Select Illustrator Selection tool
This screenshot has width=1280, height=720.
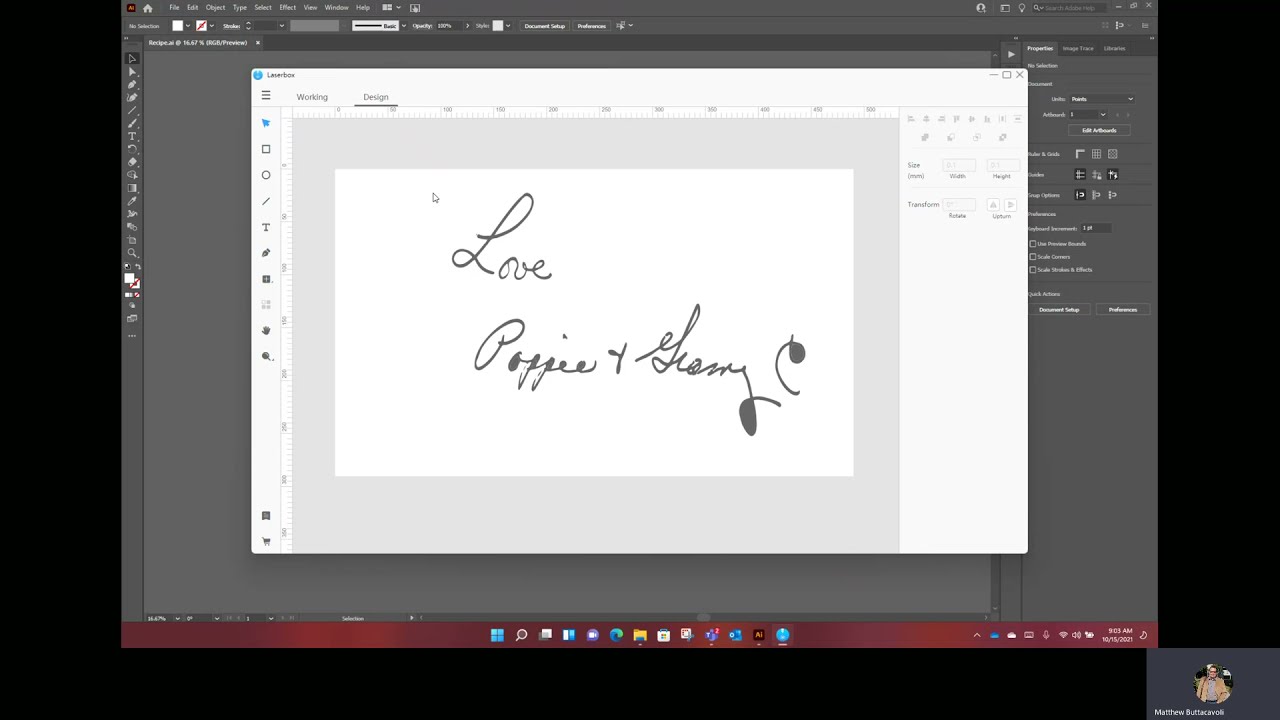(131, 58)
